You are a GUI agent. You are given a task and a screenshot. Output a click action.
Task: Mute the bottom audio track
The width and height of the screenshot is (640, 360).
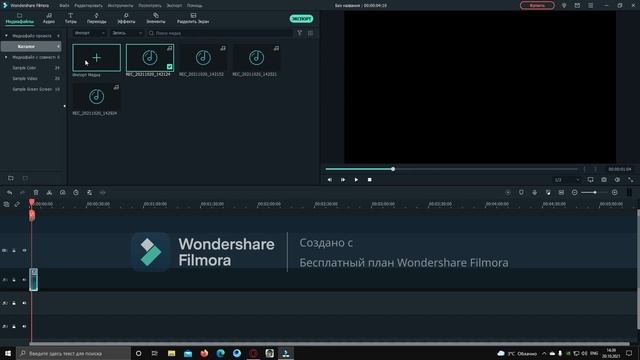[24, 327]
